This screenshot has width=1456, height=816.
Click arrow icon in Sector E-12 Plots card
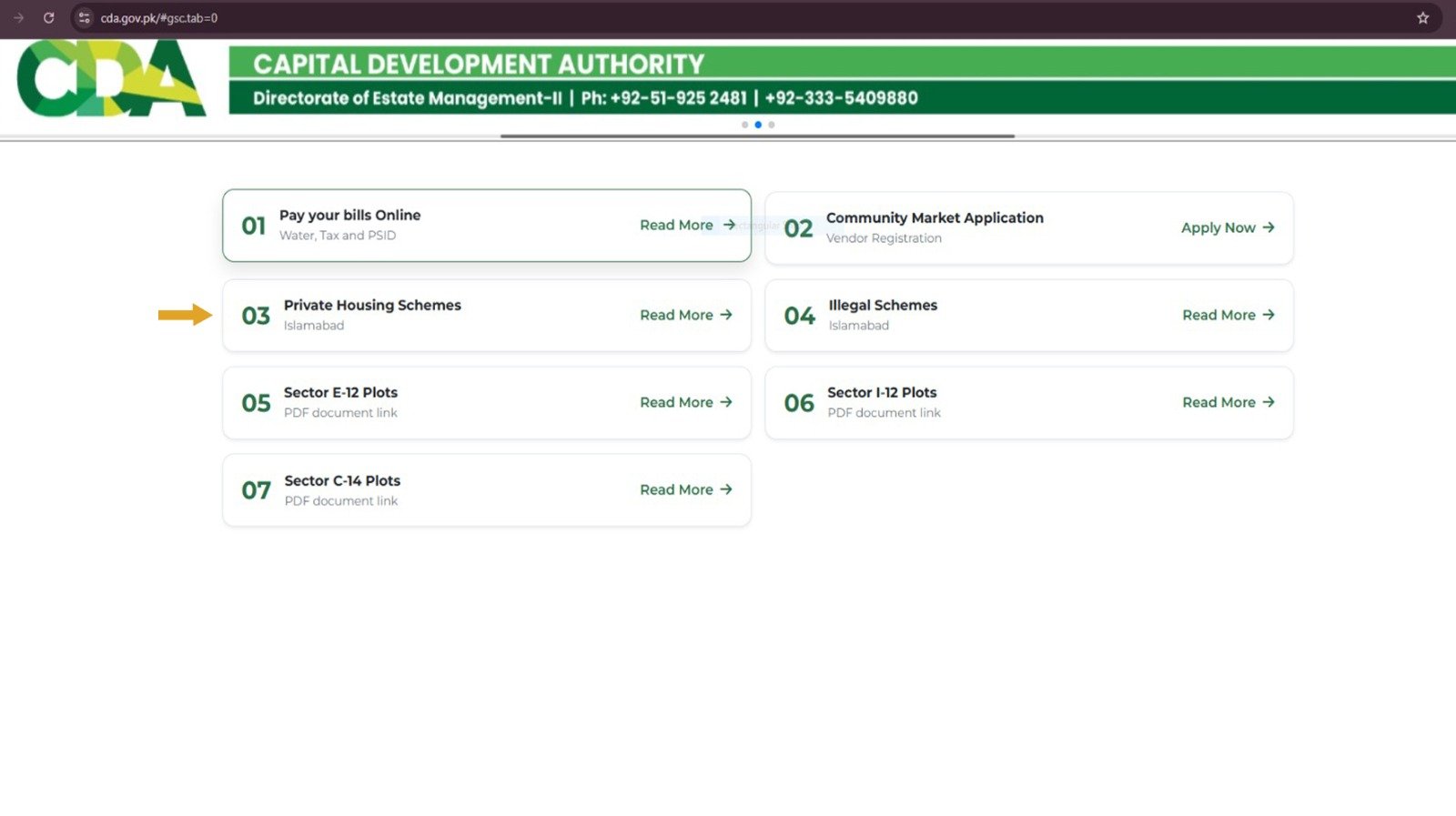(726, 402)
